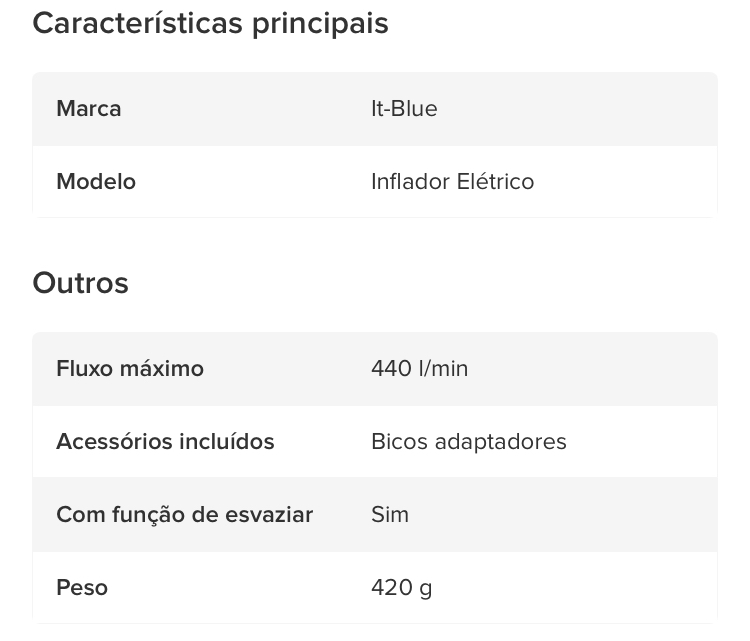750x641 pixels.
Task: Click the 'Inflador Elétrico' model value
Action: 452,182
